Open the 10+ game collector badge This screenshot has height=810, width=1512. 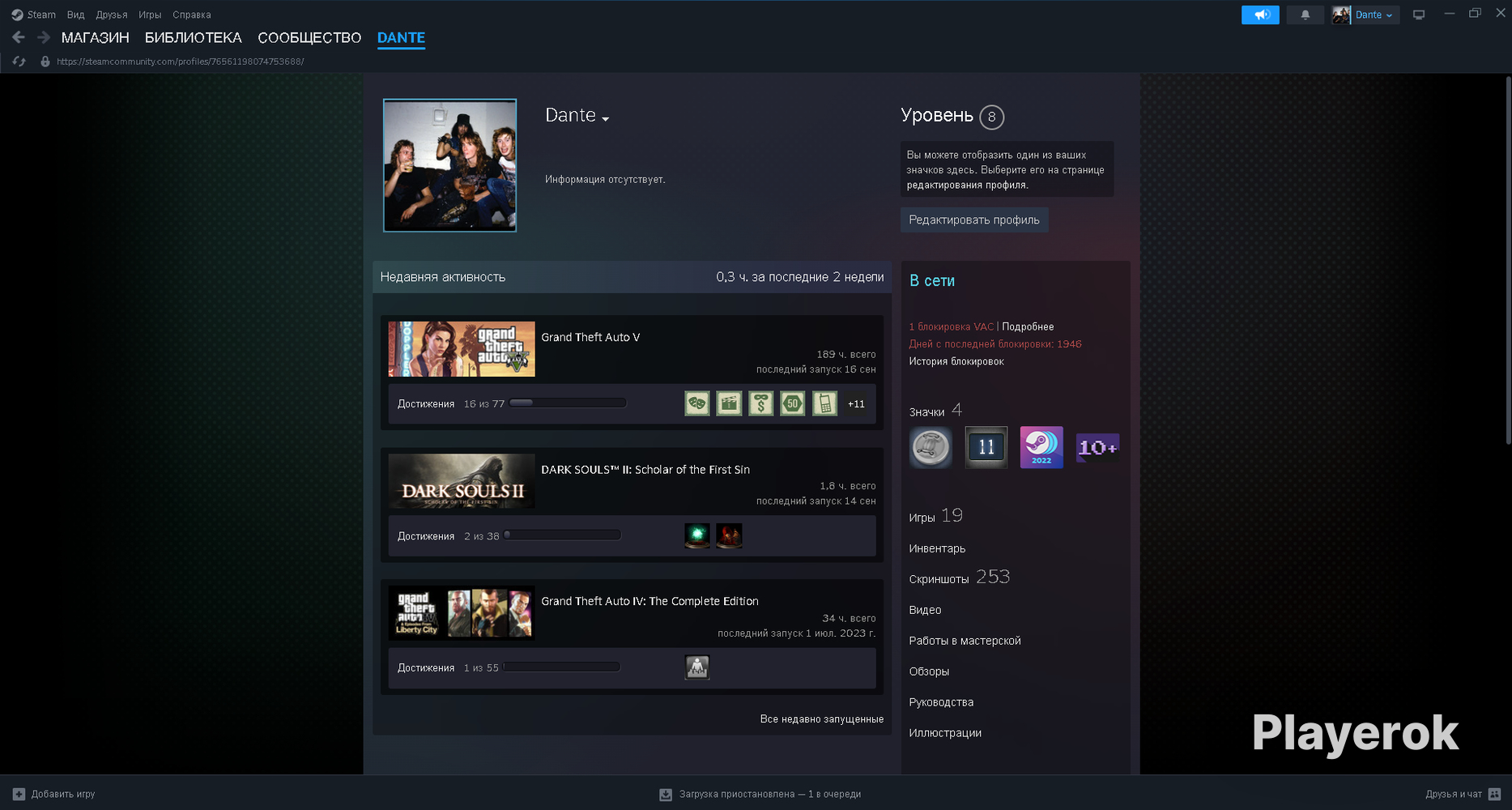[x=1097, y=447]
